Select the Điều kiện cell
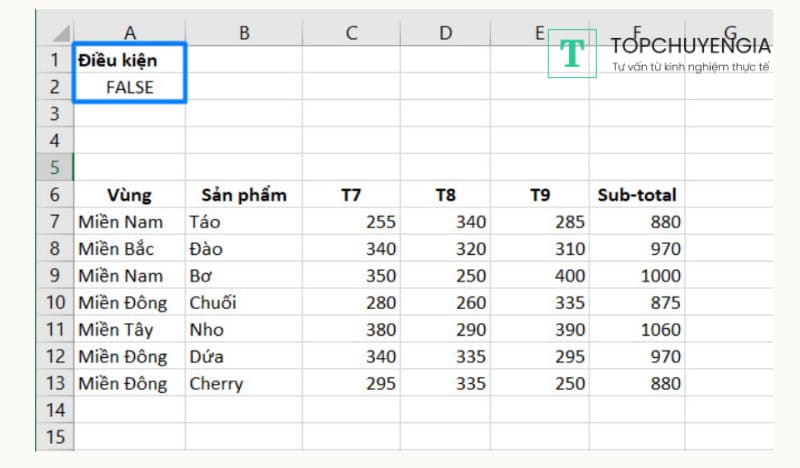Viewport: 800px width, 468px height. [129, 60]
